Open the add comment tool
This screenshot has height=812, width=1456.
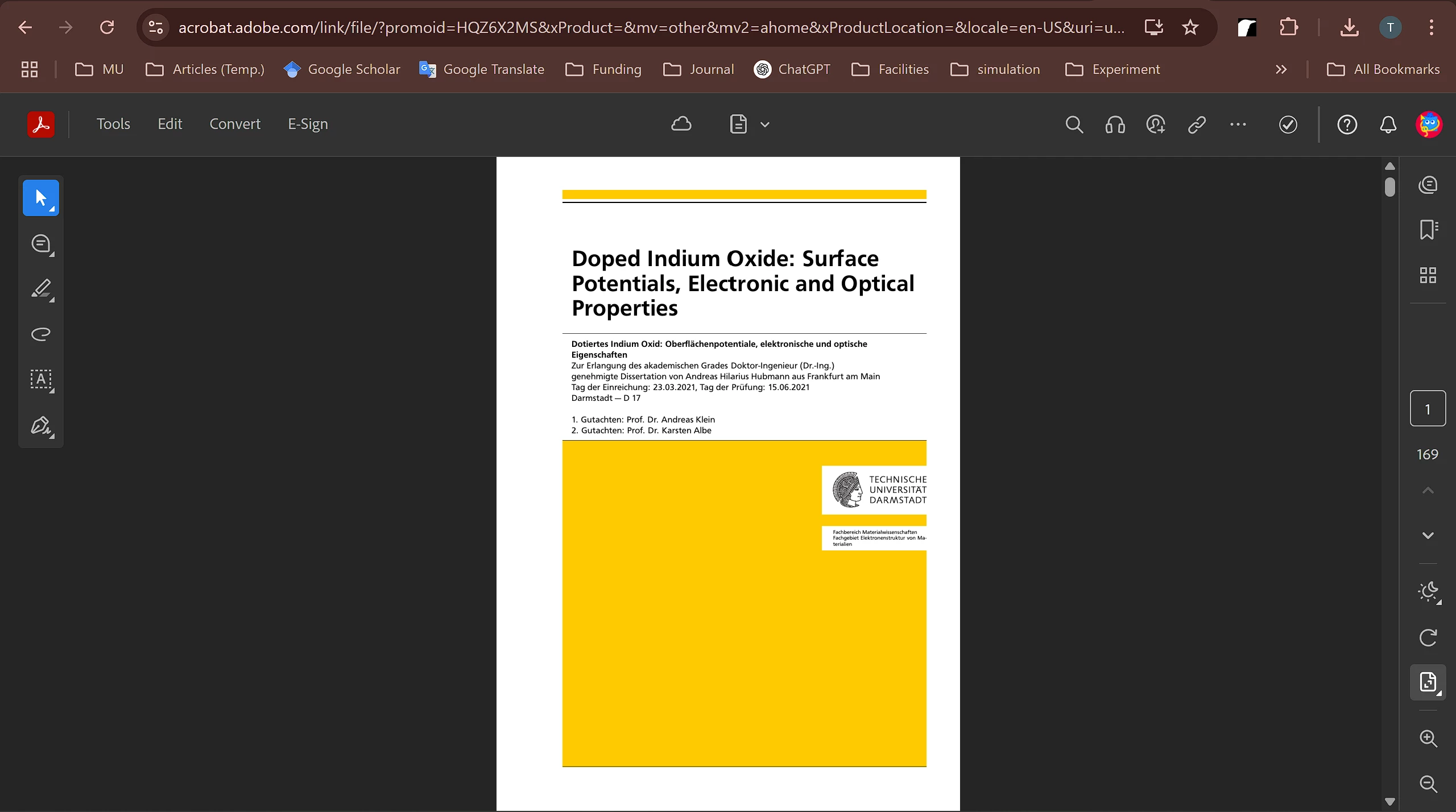[41, 244]
